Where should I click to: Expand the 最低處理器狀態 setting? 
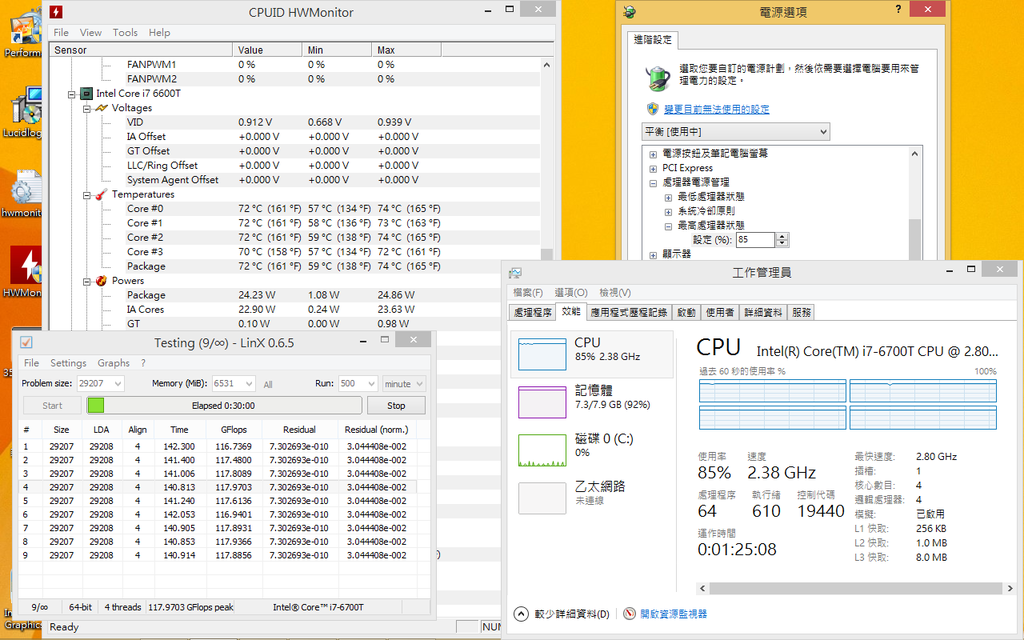click(x=668, y=197)
